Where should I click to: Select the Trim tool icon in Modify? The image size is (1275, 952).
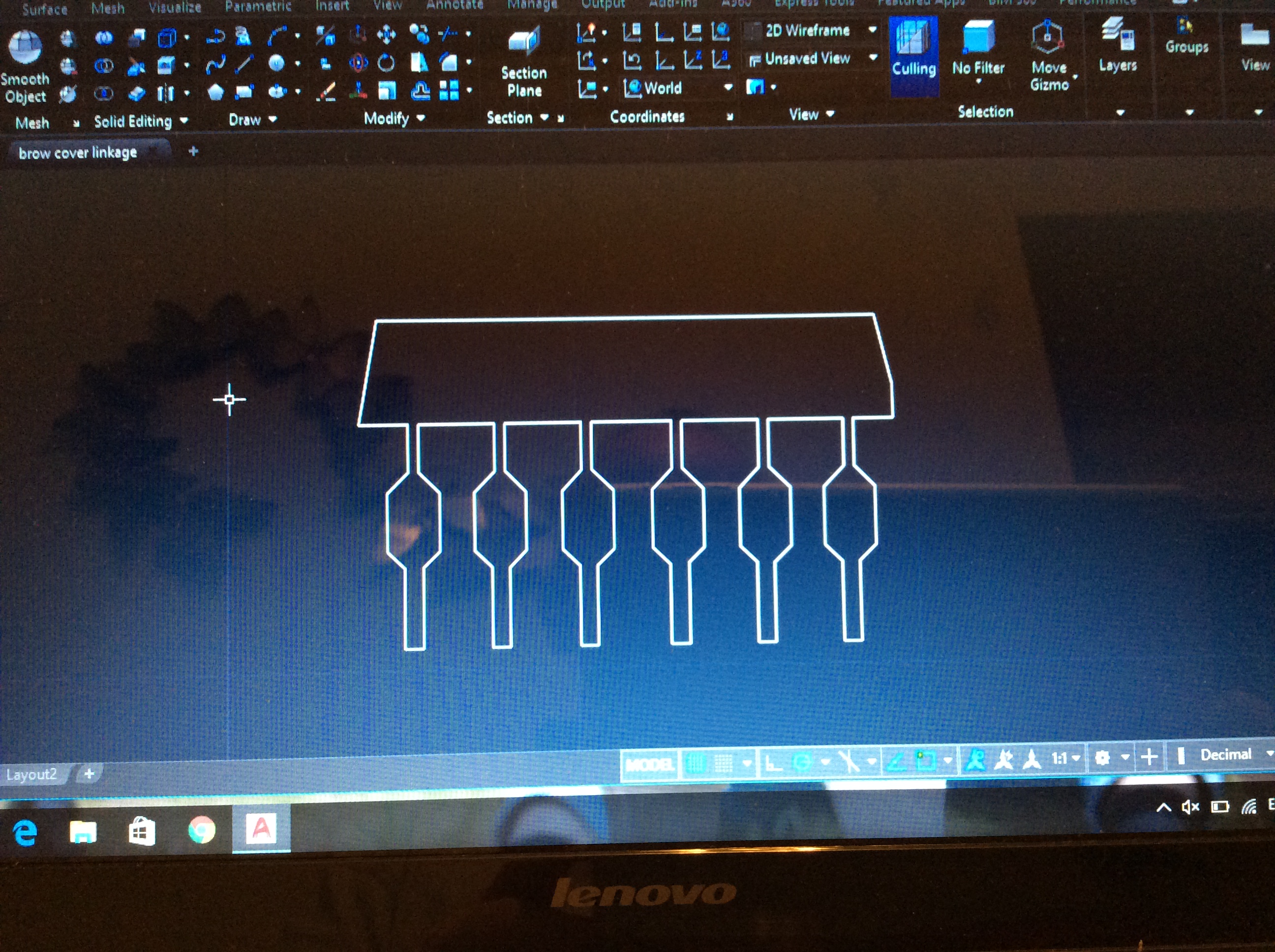pos(448,34)
